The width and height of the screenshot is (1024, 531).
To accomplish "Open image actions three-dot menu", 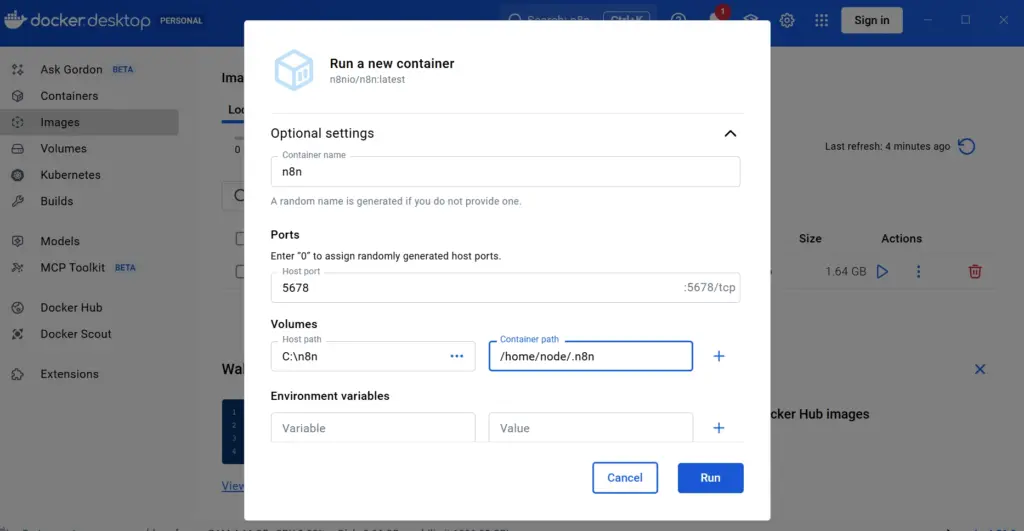I will [918, 271].
